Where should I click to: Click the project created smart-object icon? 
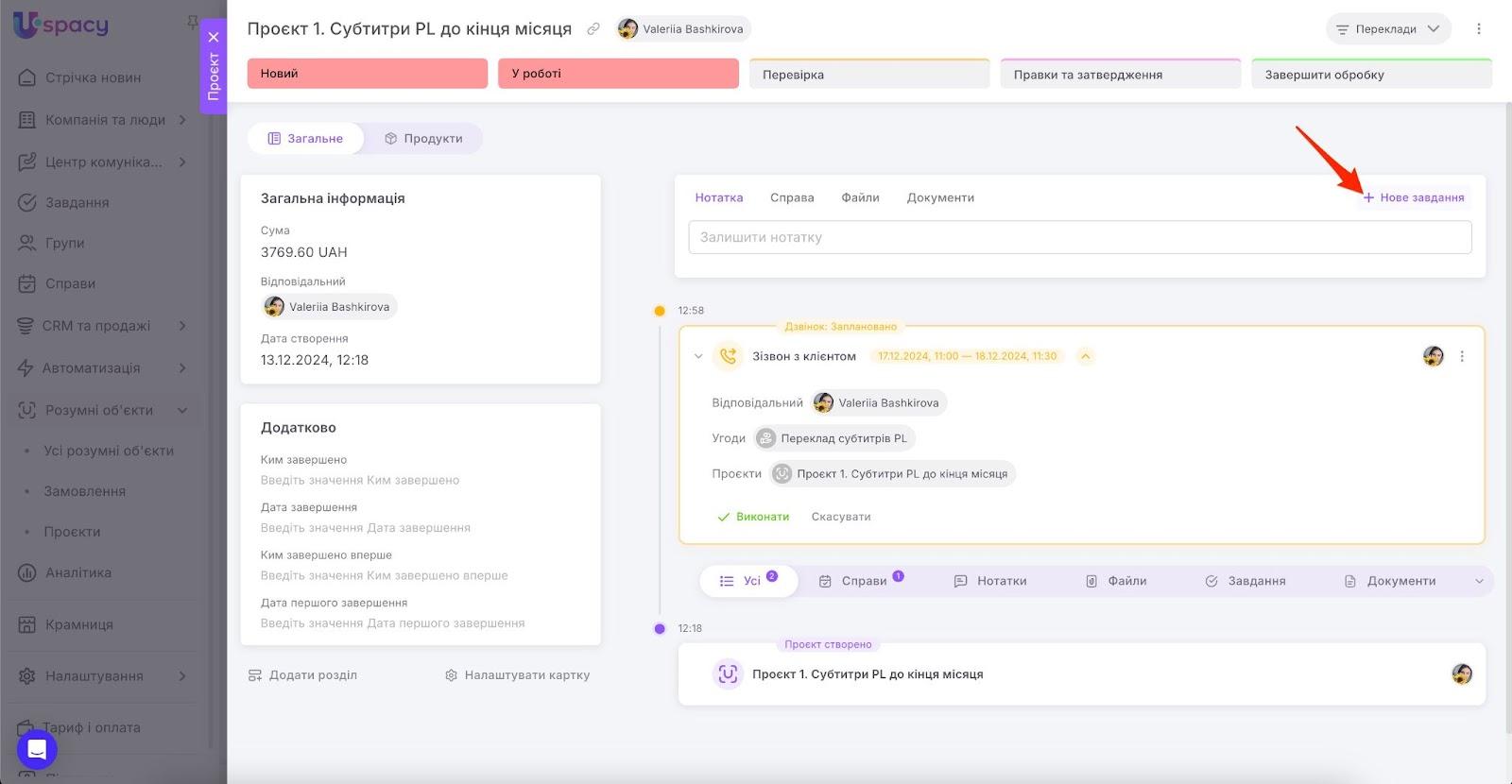[x=728, y=673]
